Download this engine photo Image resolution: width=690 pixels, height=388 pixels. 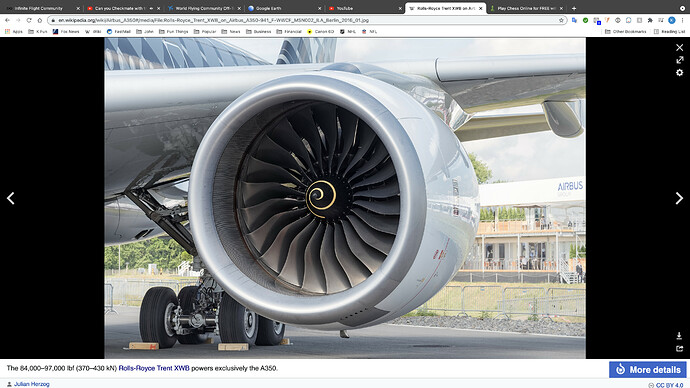tap(679, 336)
